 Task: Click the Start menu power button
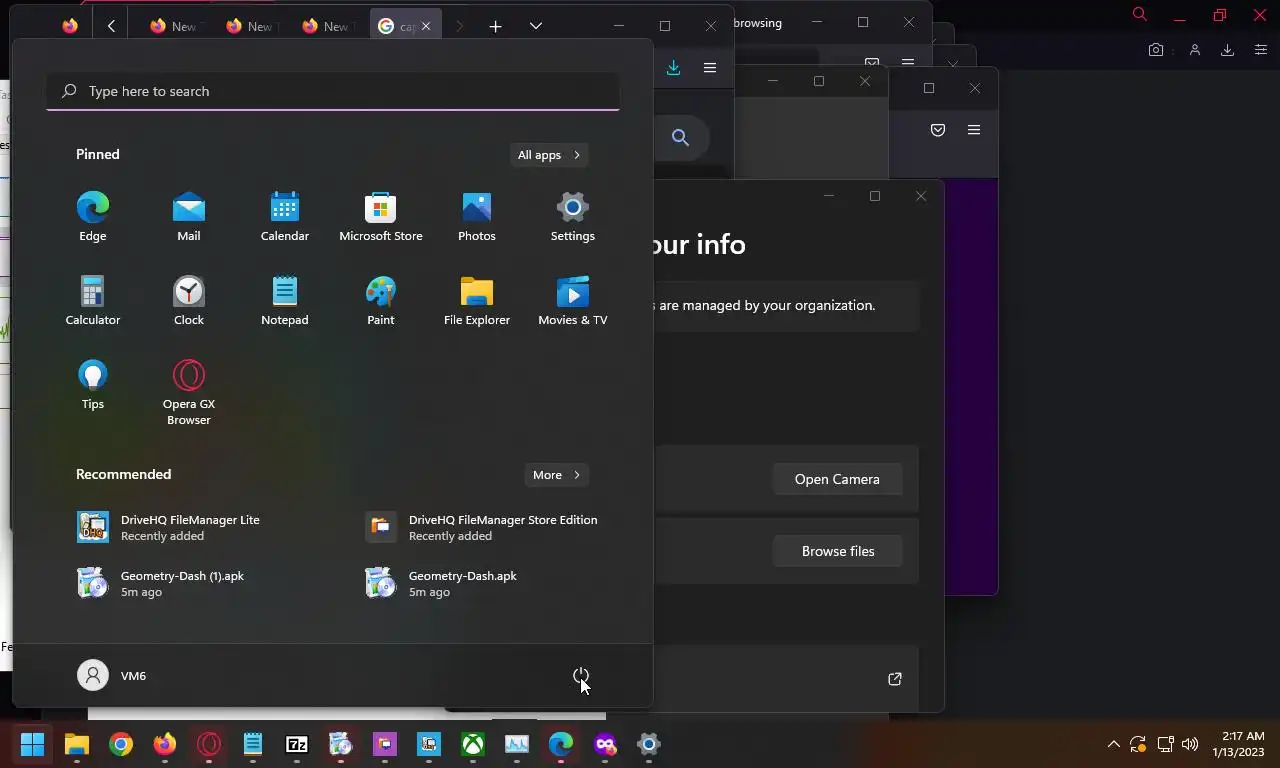(581, 676)
